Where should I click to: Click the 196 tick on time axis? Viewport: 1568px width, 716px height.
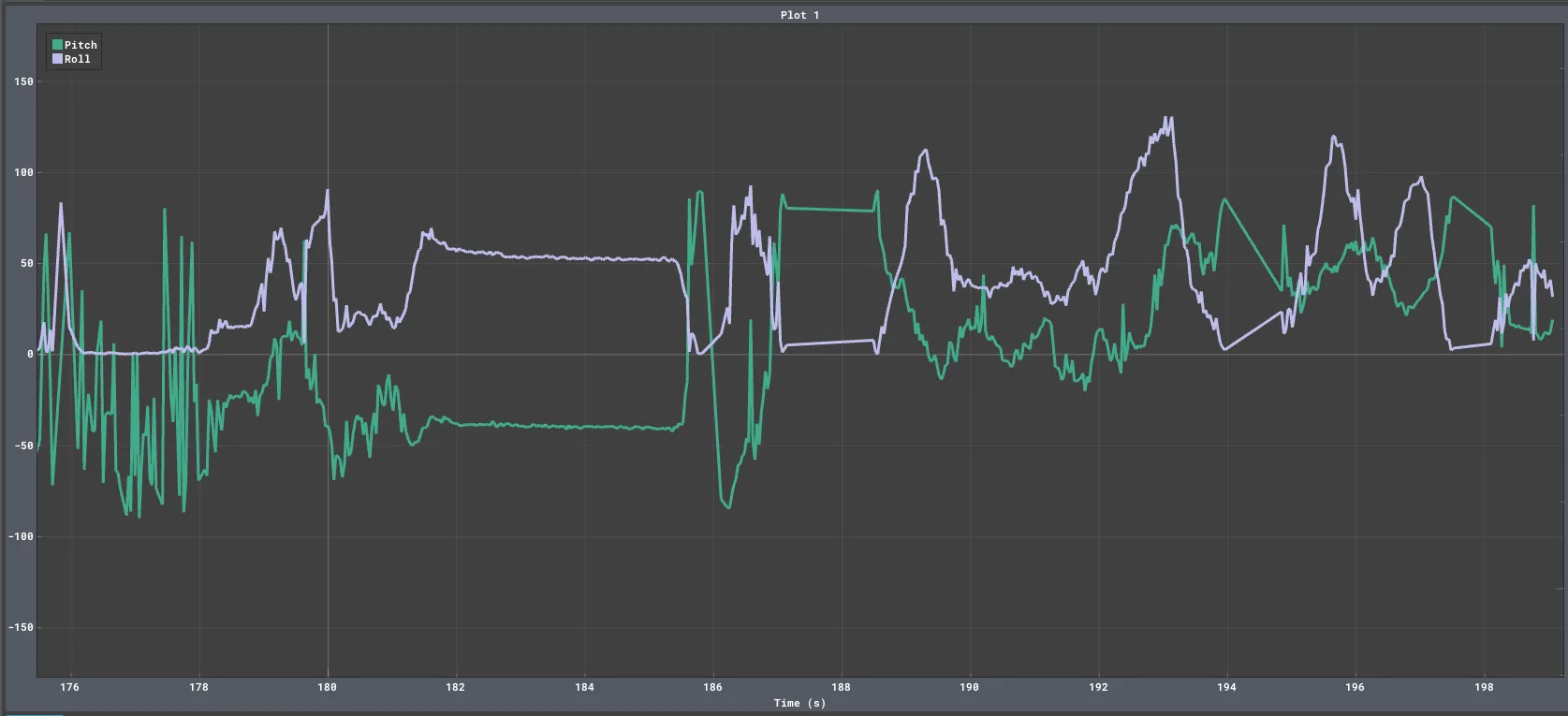[1355, 687]
